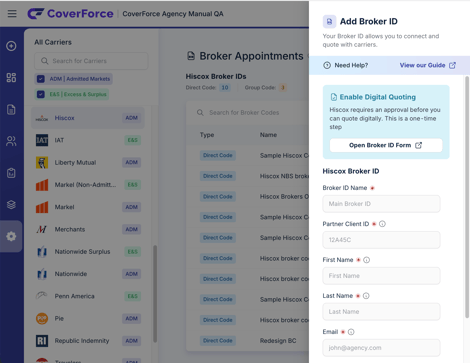This screenshot has width=470, height=363.
Task: Click the search icon in Search for Carriers
Action: point(44,61)
